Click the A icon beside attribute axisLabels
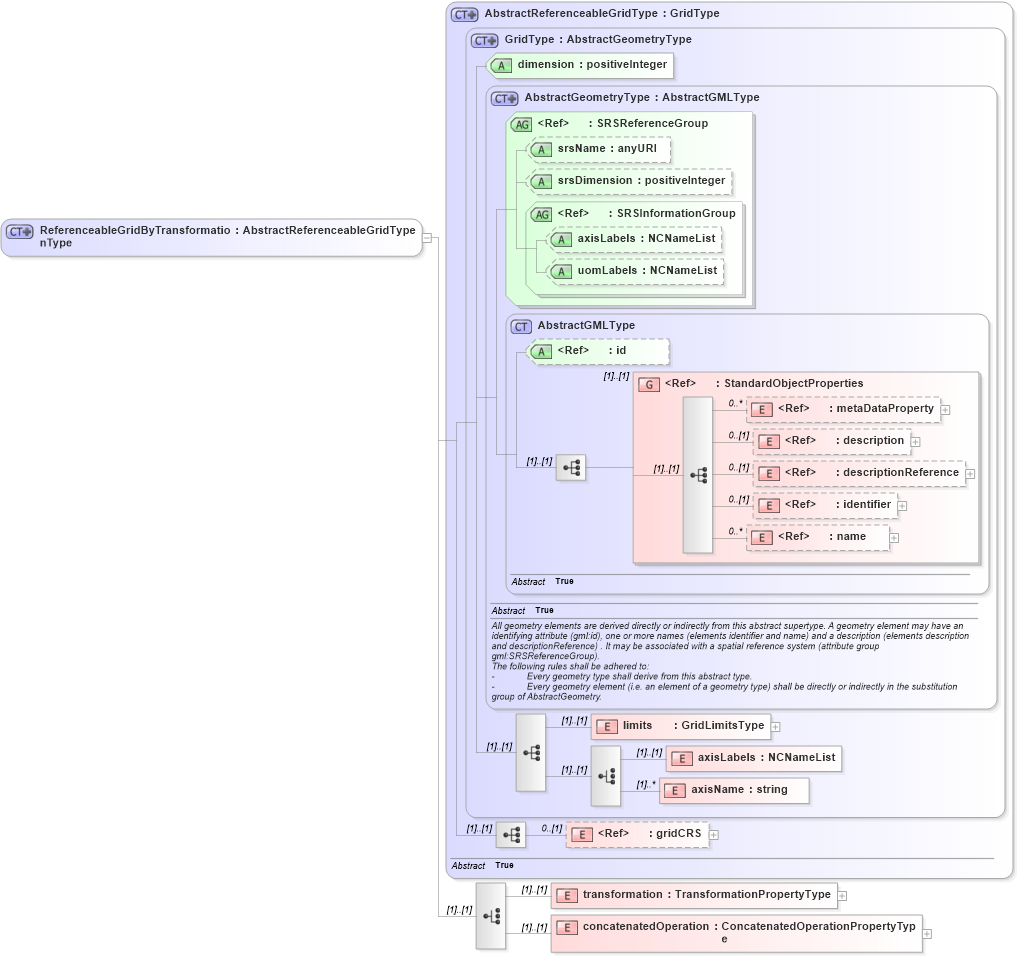This screenshot has height=958, width=1018. click(562, 240)
